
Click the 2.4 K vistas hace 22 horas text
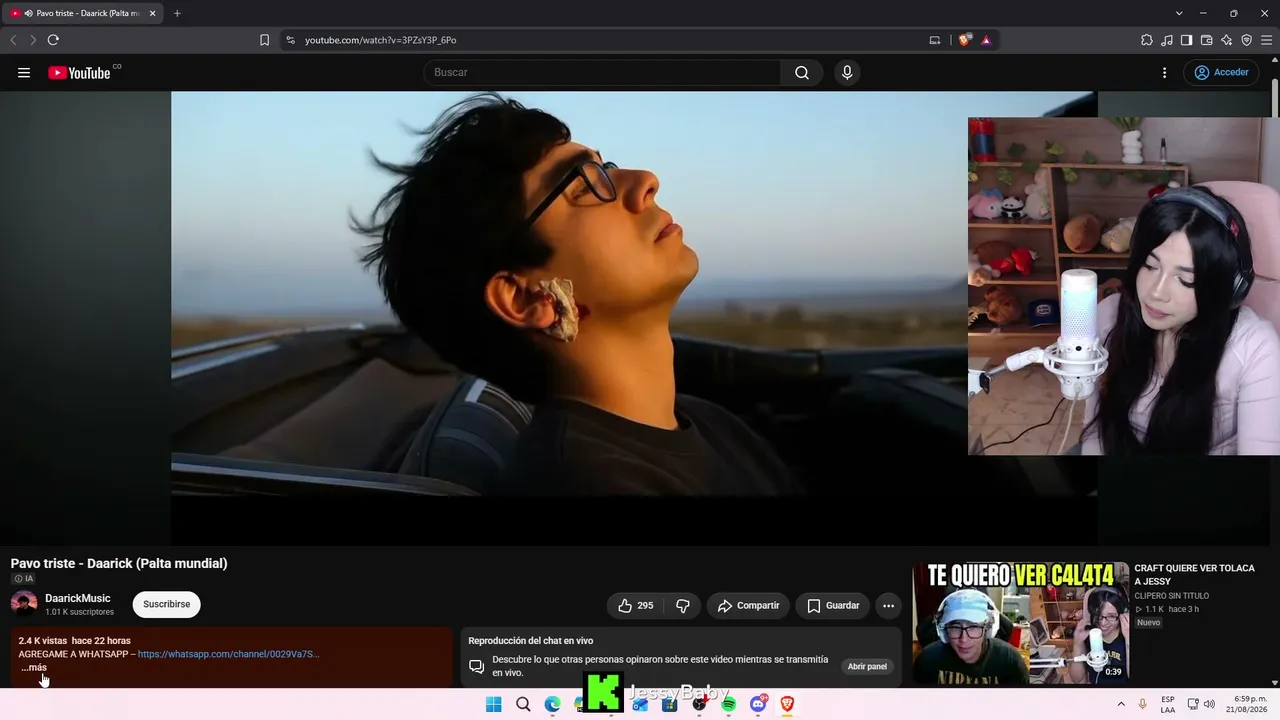(74, 641)
